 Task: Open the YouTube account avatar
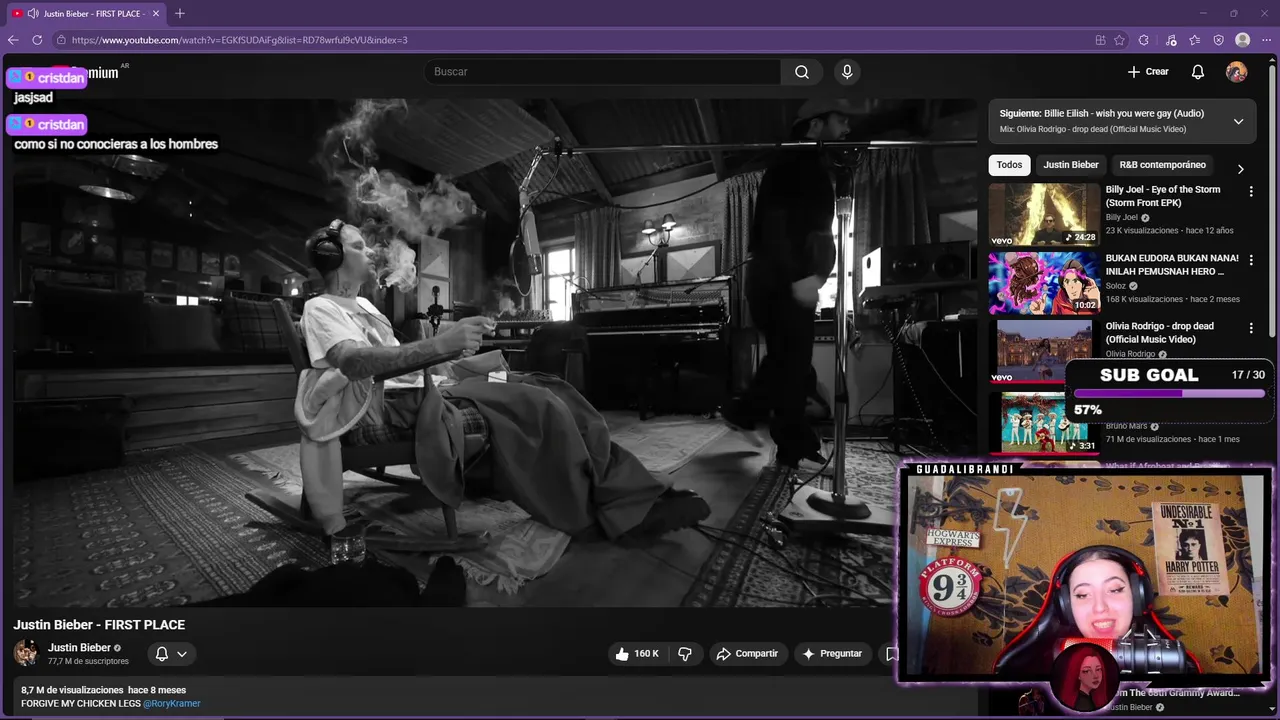(x=1237, y=72)
